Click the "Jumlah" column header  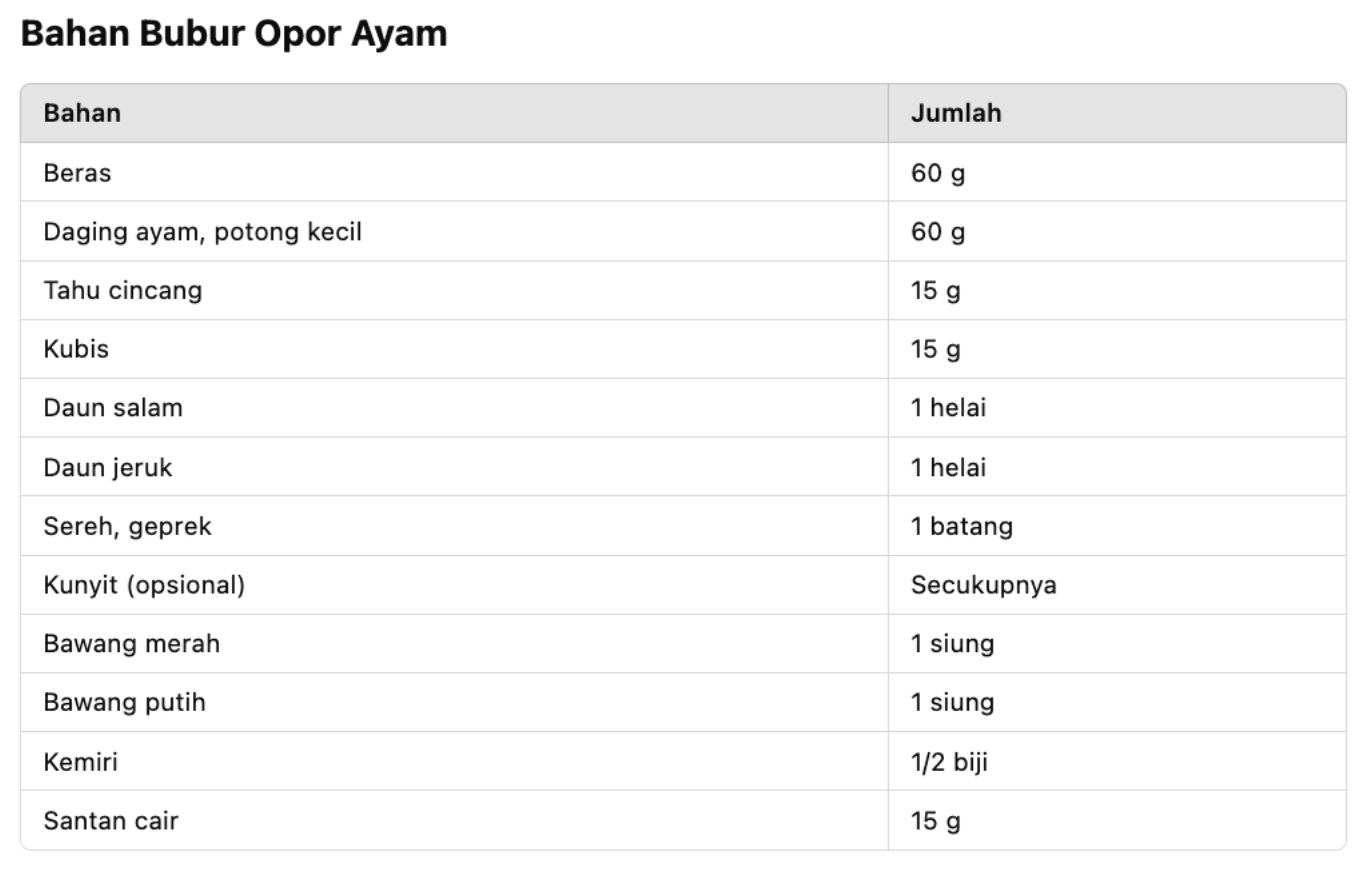[x=955, y=113]
